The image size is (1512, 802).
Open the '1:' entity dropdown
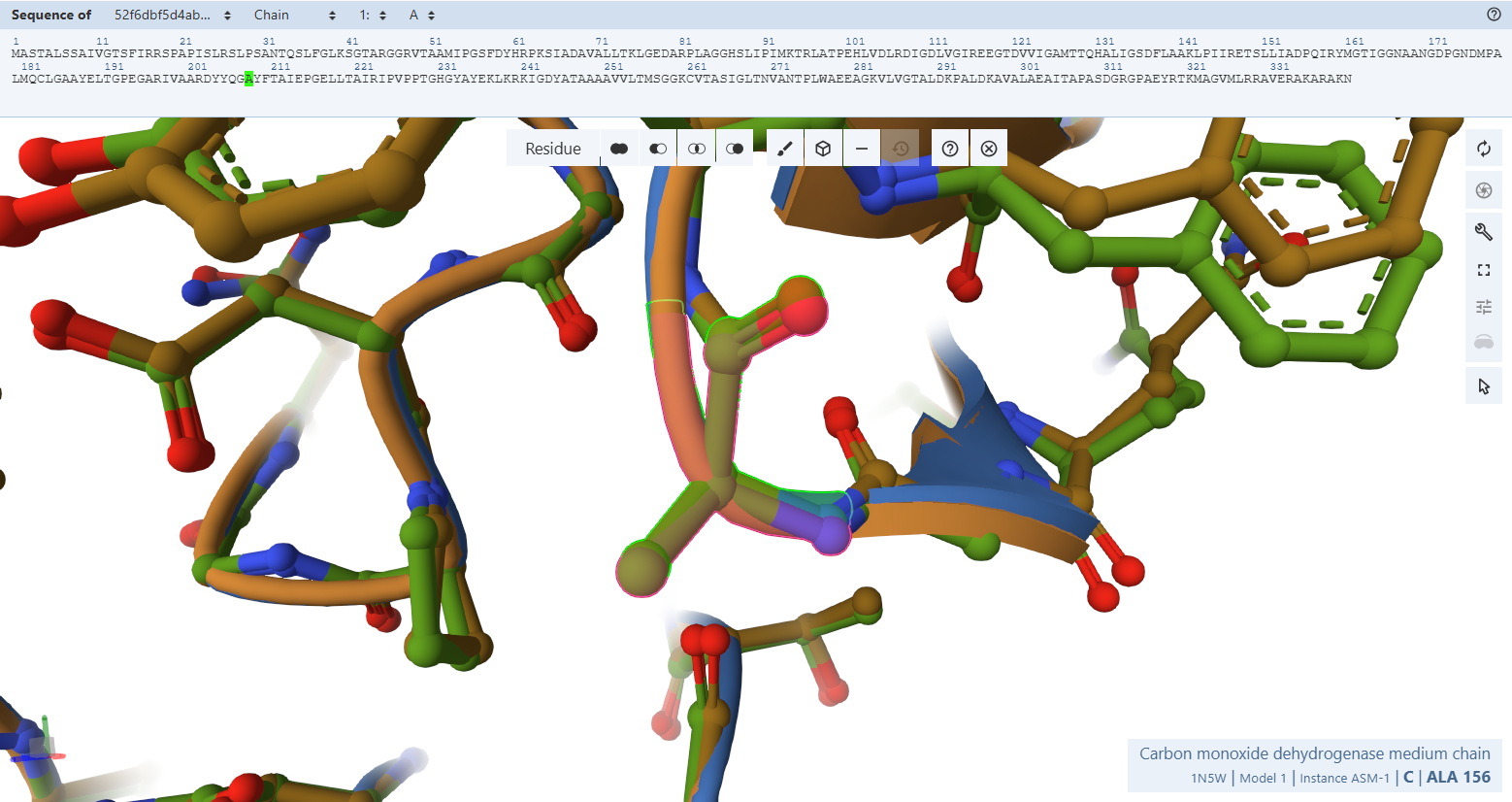coord(373,15)
